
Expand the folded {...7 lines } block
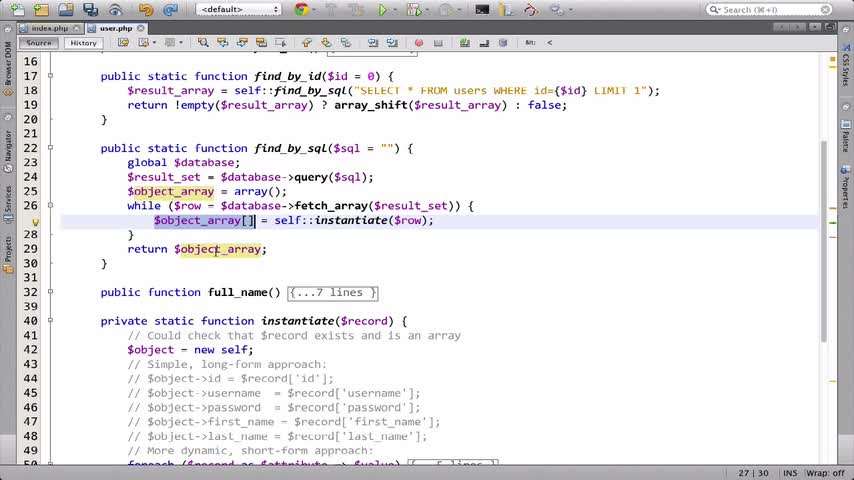[x=332, y=293]
